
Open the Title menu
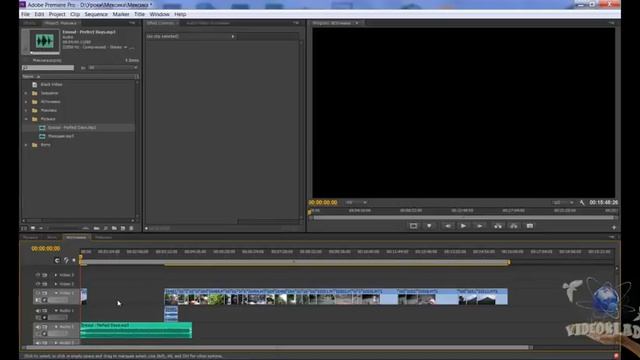(140, 14)
